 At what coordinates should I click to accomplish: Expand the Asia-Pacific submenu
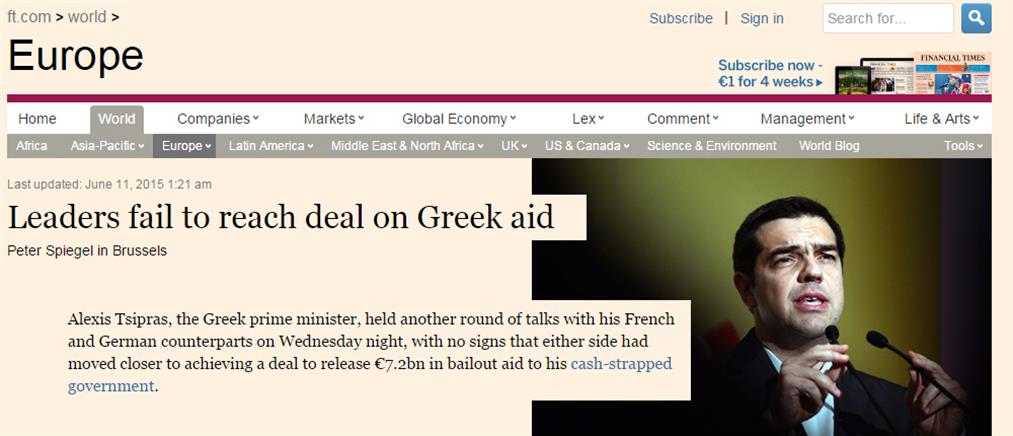[108, 146]
